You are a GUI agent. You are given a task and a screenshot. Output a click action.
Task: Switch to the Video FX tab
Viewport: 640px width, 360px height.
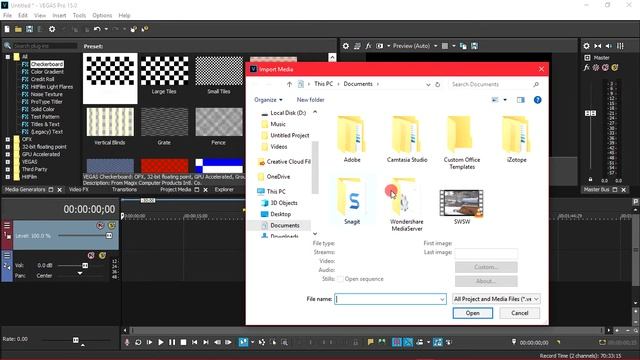78,189
